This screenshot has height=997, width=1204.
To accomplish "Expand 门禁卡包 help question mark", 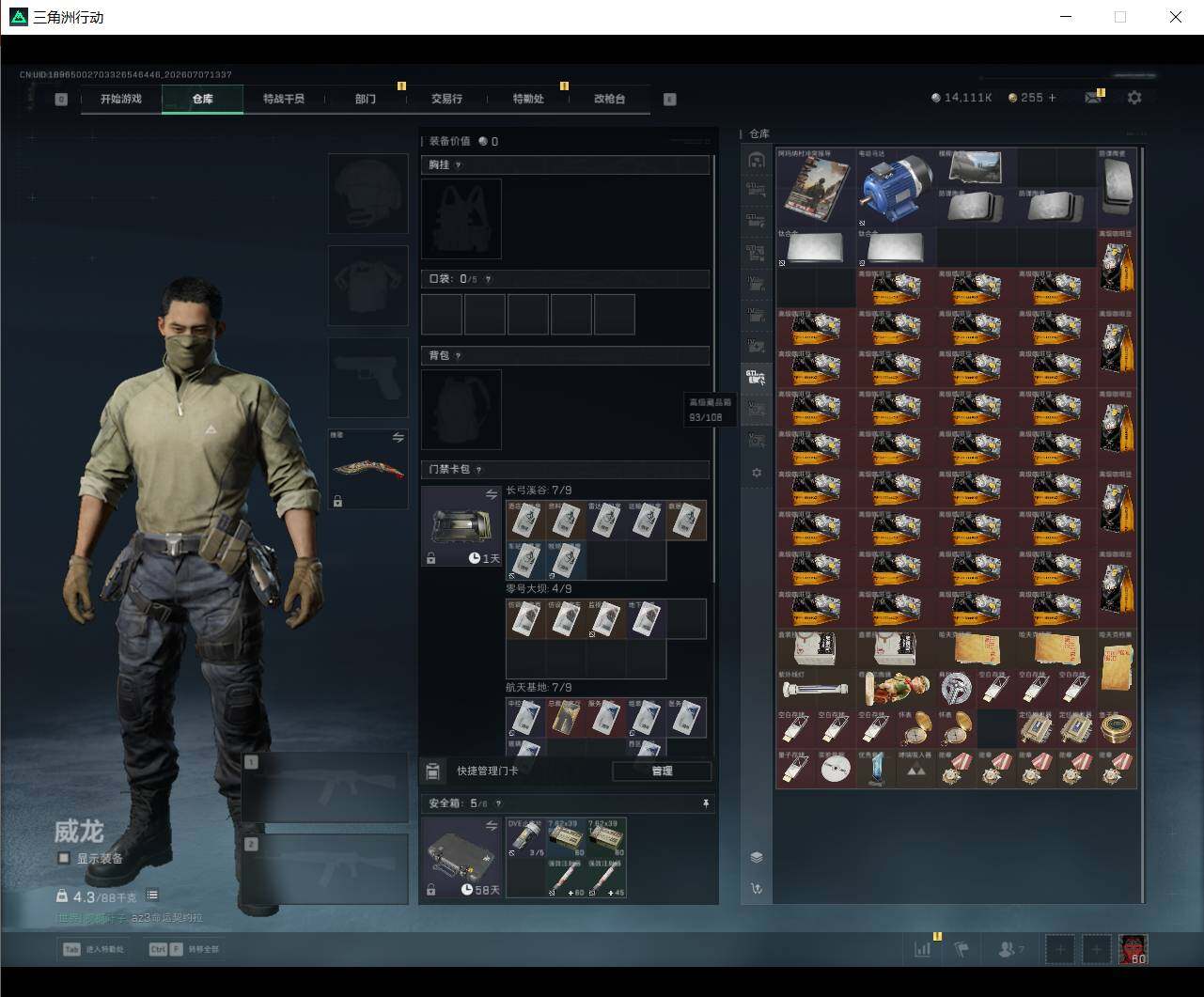I will tap(478, 470).
